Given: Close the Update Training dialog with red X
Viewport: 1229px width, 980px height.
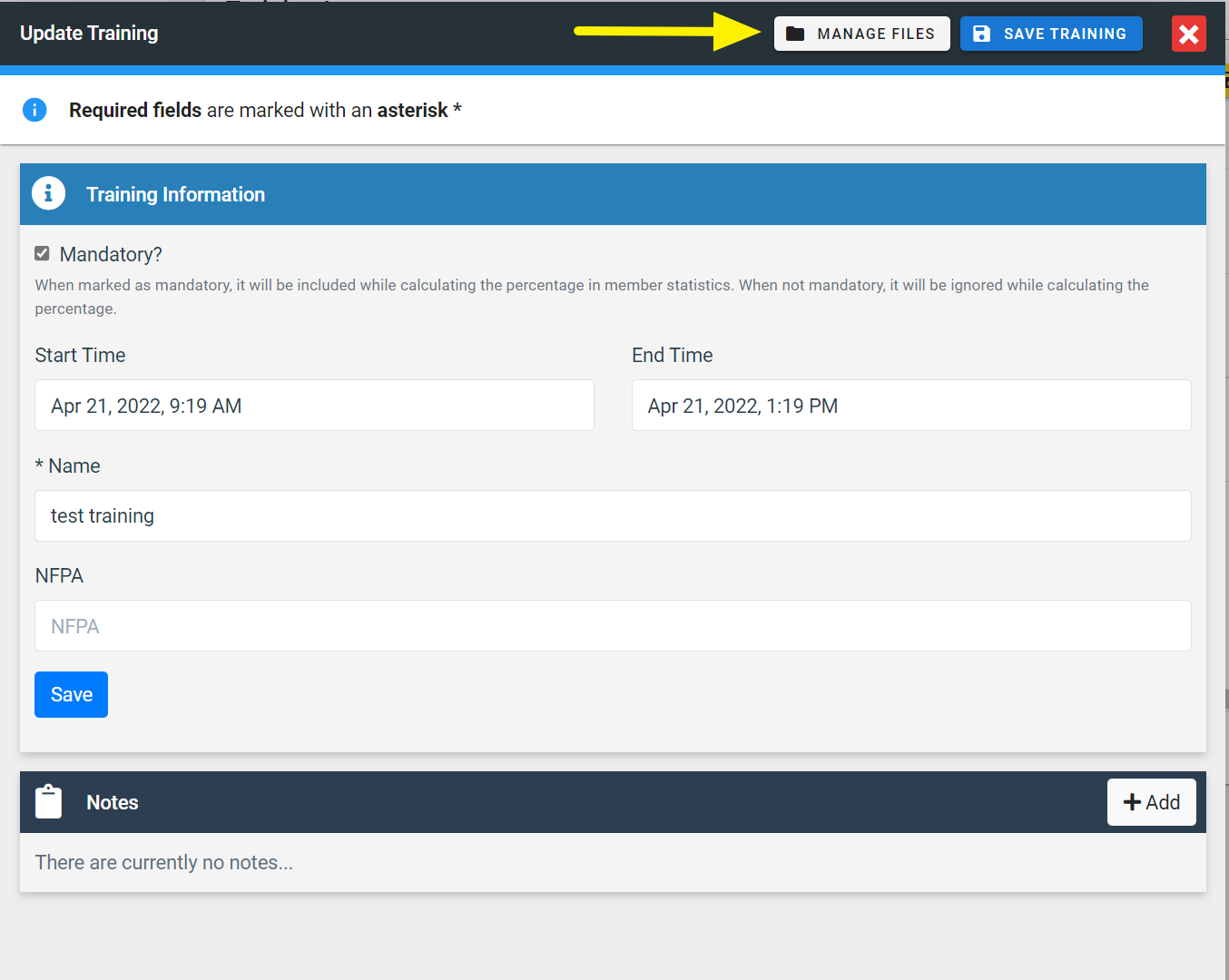Looking at the screenshot, I should (1188, 34).
